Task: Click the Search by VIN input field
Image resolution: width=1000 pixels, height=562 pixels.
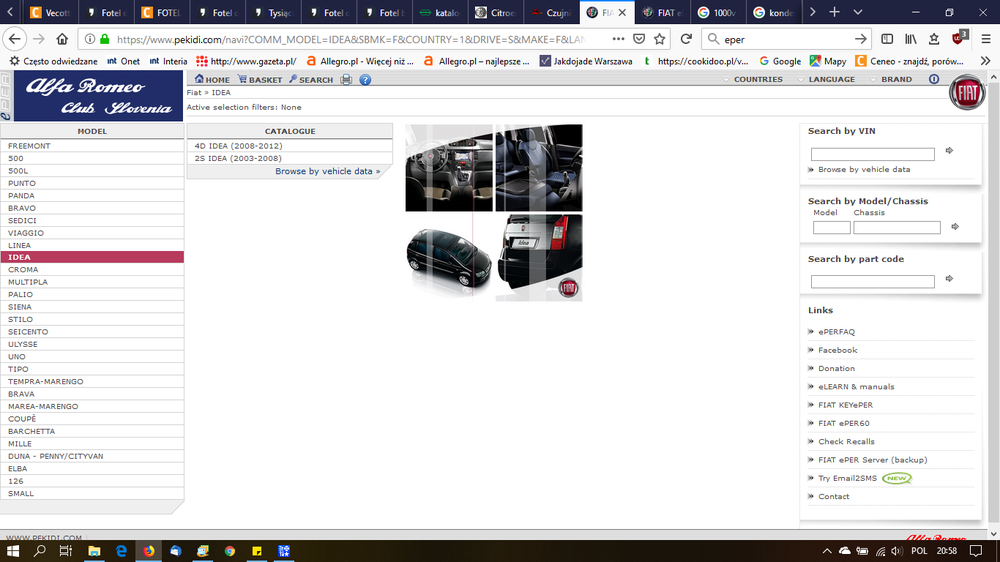Action: pos(872,154)
